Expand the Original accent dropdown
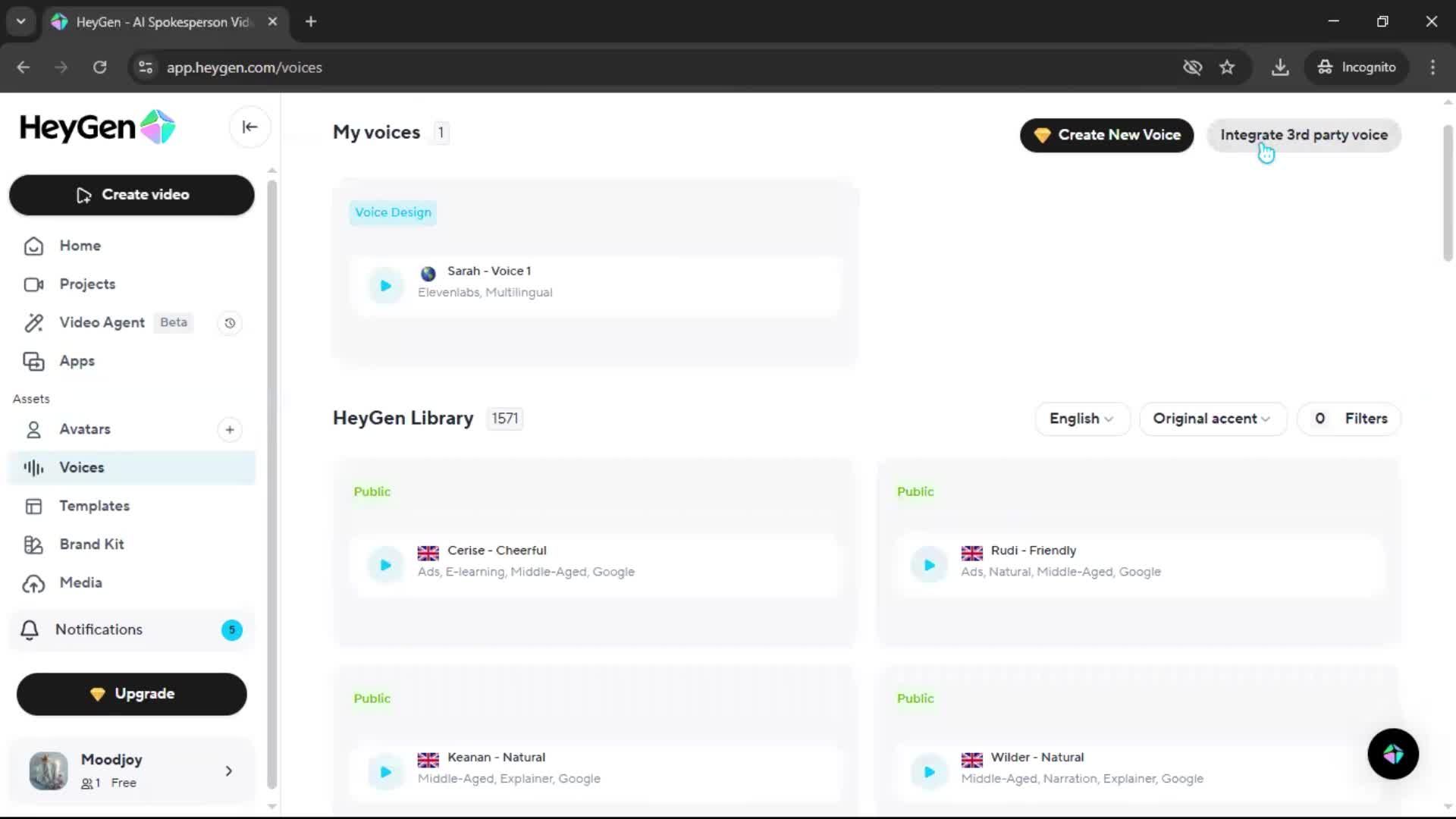 [1212, 419]
